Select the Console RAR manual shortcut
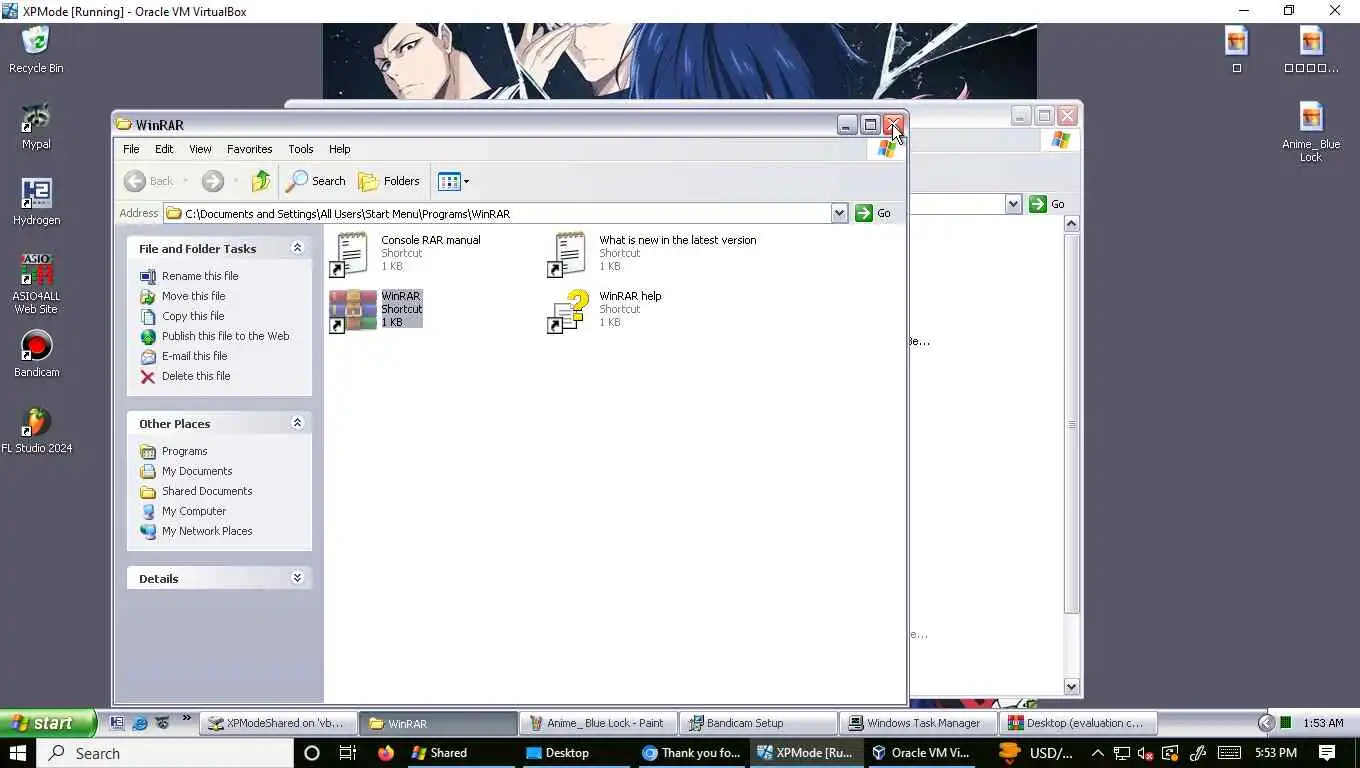Image resolution: width=1360 pixels, height=768 pixels. tap(405, 253)
